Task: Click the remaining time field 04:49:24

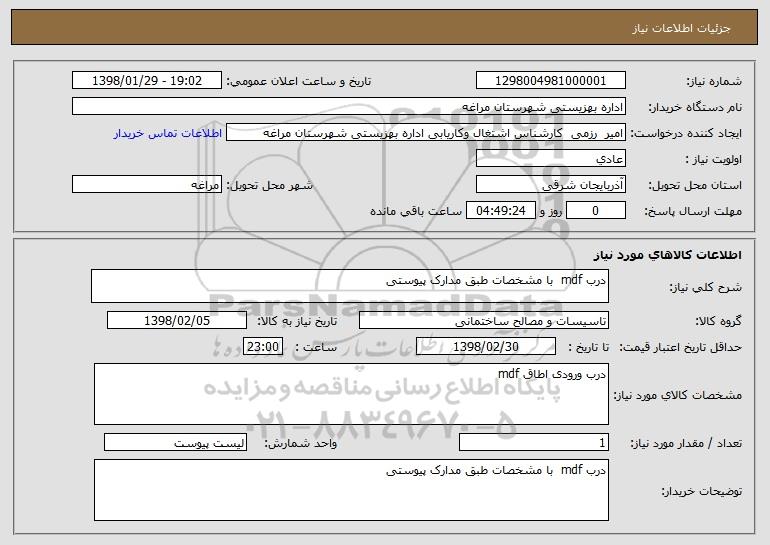Action: click(x=500, y=211)
